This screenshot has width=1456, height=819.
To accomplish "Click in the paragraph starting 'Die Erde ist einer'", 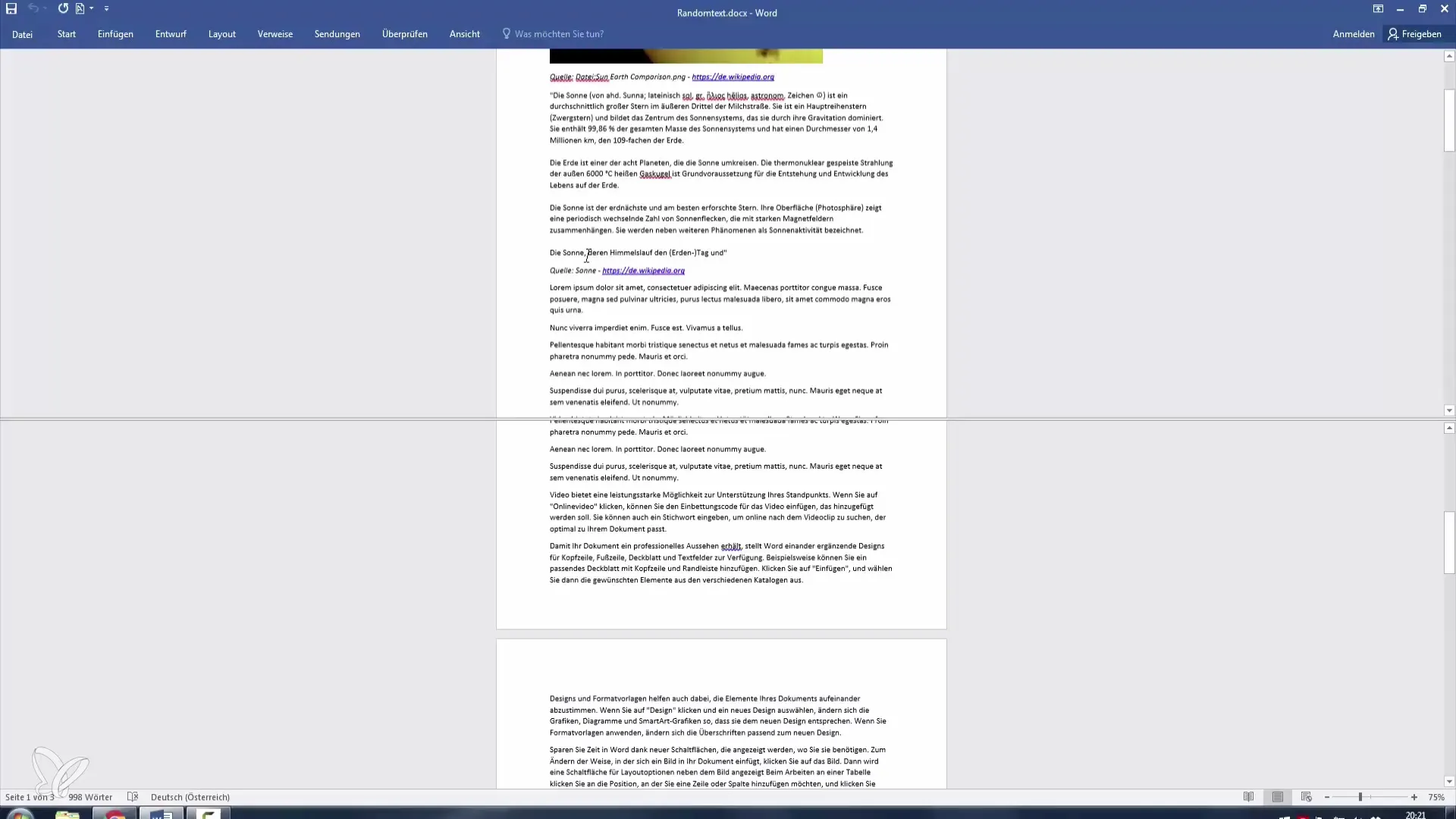I will click(720, 174).
